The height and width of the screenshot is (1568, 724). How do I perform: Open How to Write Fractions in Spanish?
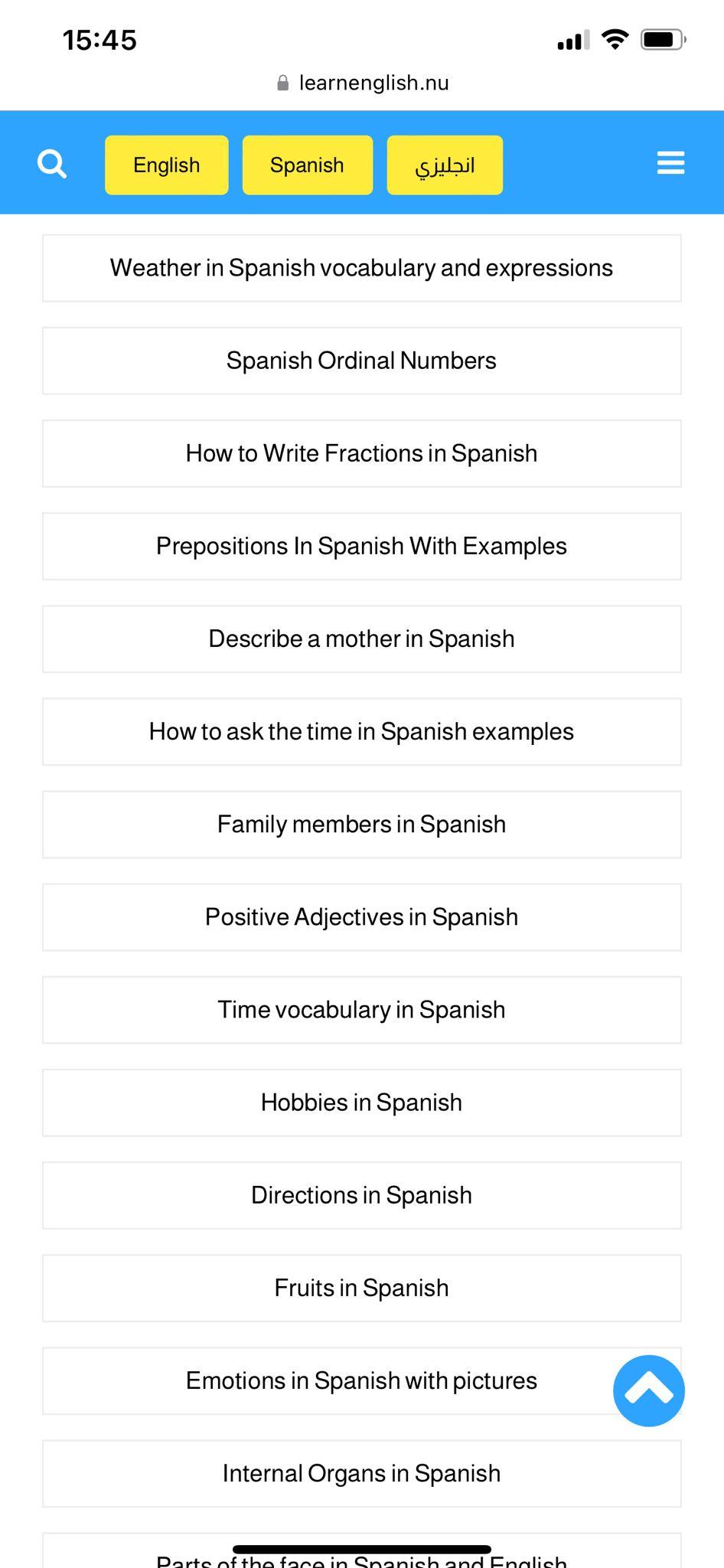pyautogui.click(x=362, y=453)
